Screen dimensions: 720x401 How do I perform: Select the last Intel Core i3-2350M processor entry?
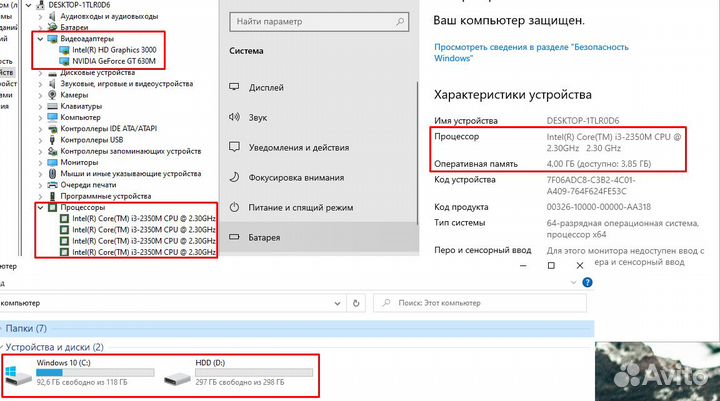144,252
